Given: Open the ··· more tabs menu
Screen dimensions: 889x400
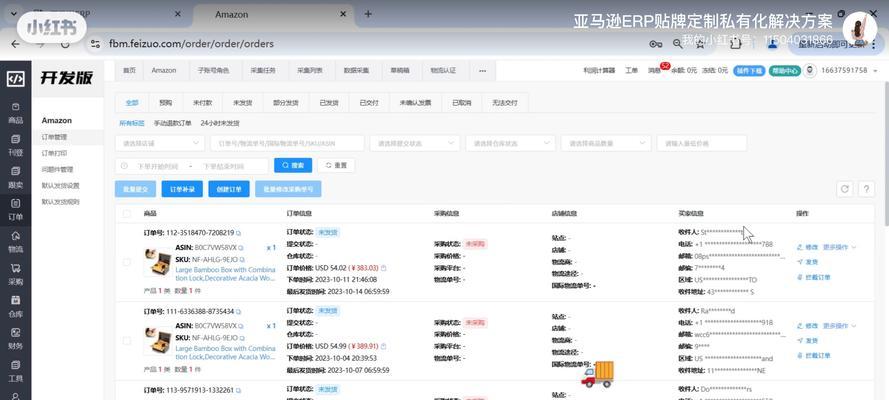Looking at the screenshot, I should (x=482, y=71).
